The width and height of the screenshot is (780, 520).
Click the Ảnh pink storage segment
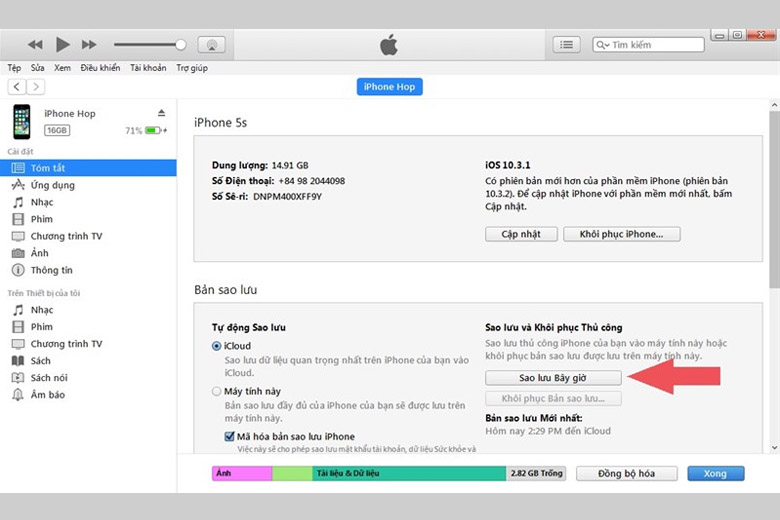click(242, 473)
